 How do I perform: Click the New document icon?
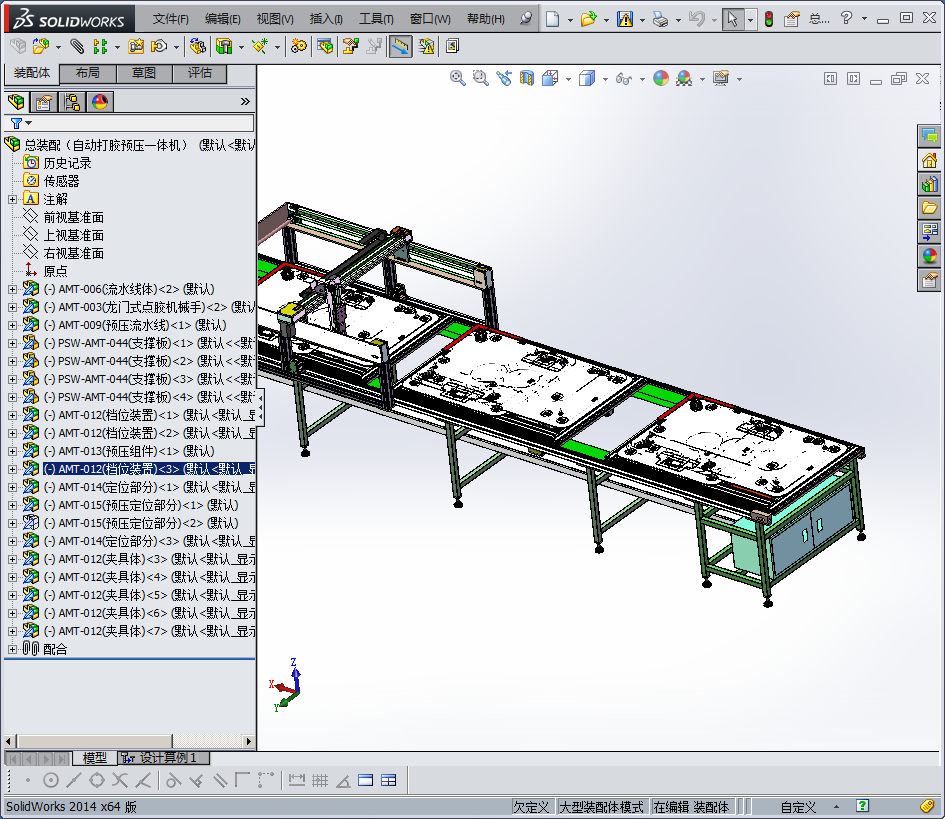553,19
